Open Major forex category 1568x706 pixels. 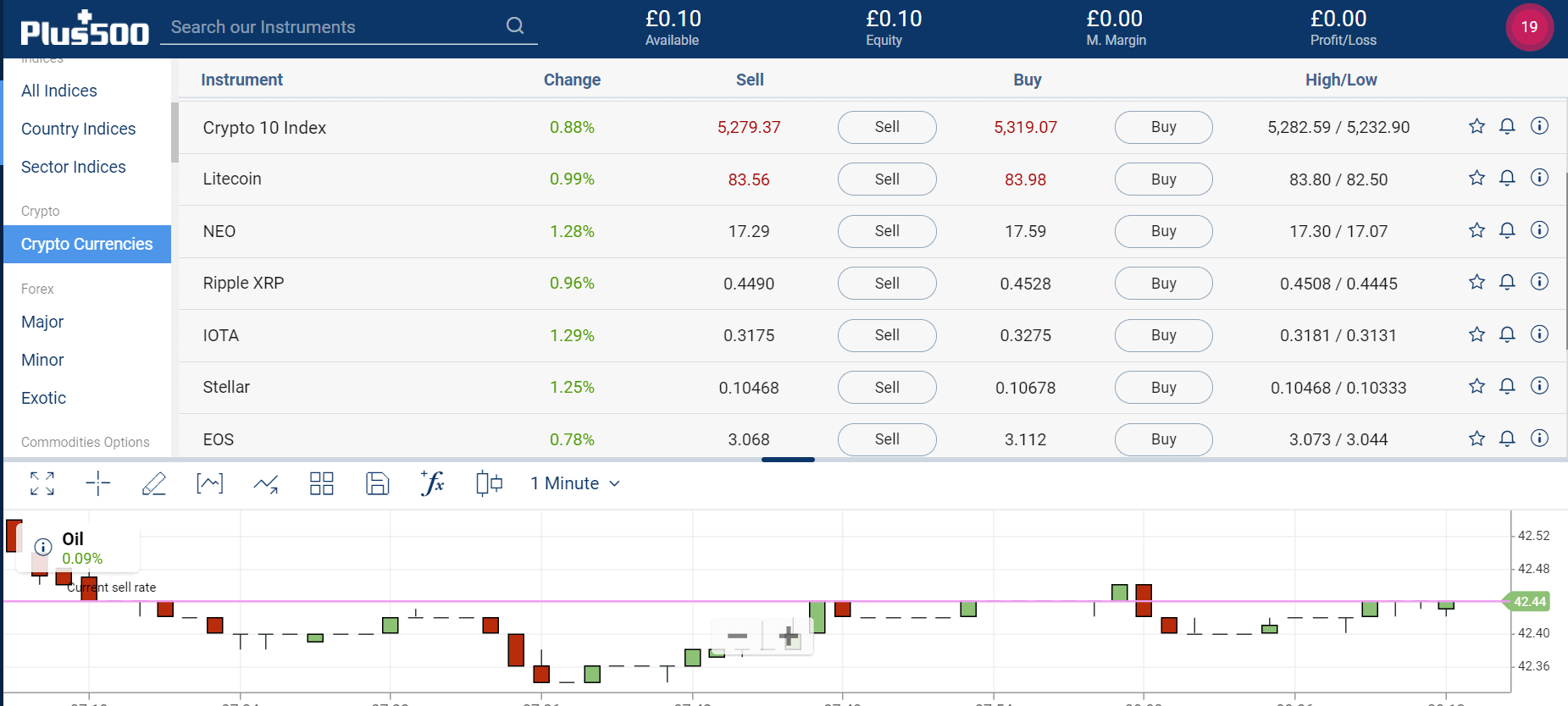[x=42, y=322]
